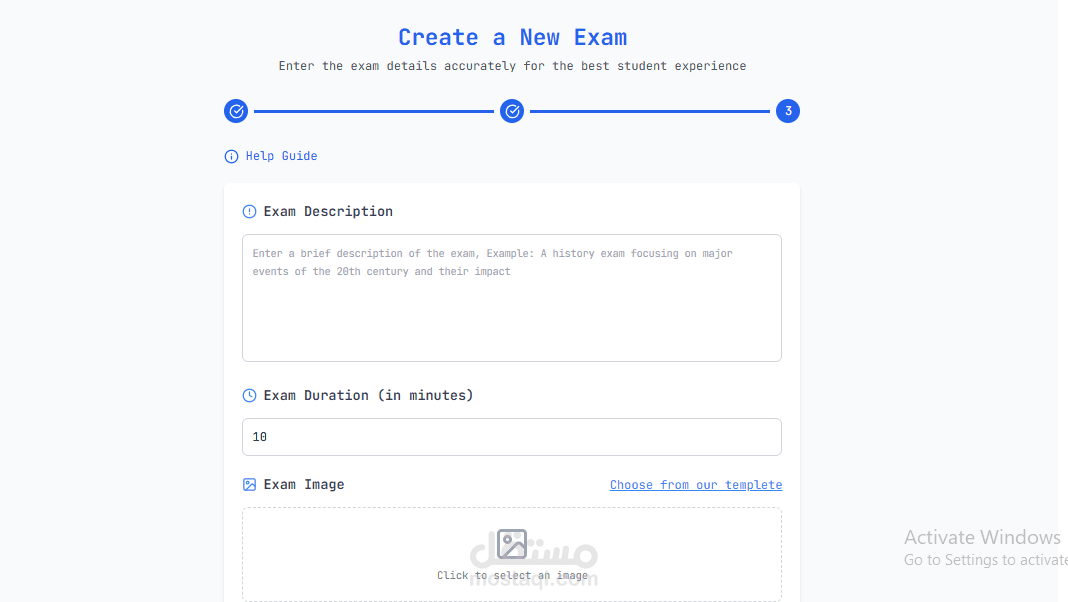The height and width of the screenshot is (602, 1068).
Task: Click the progress line between steps two and three
Action: point(650,111)
